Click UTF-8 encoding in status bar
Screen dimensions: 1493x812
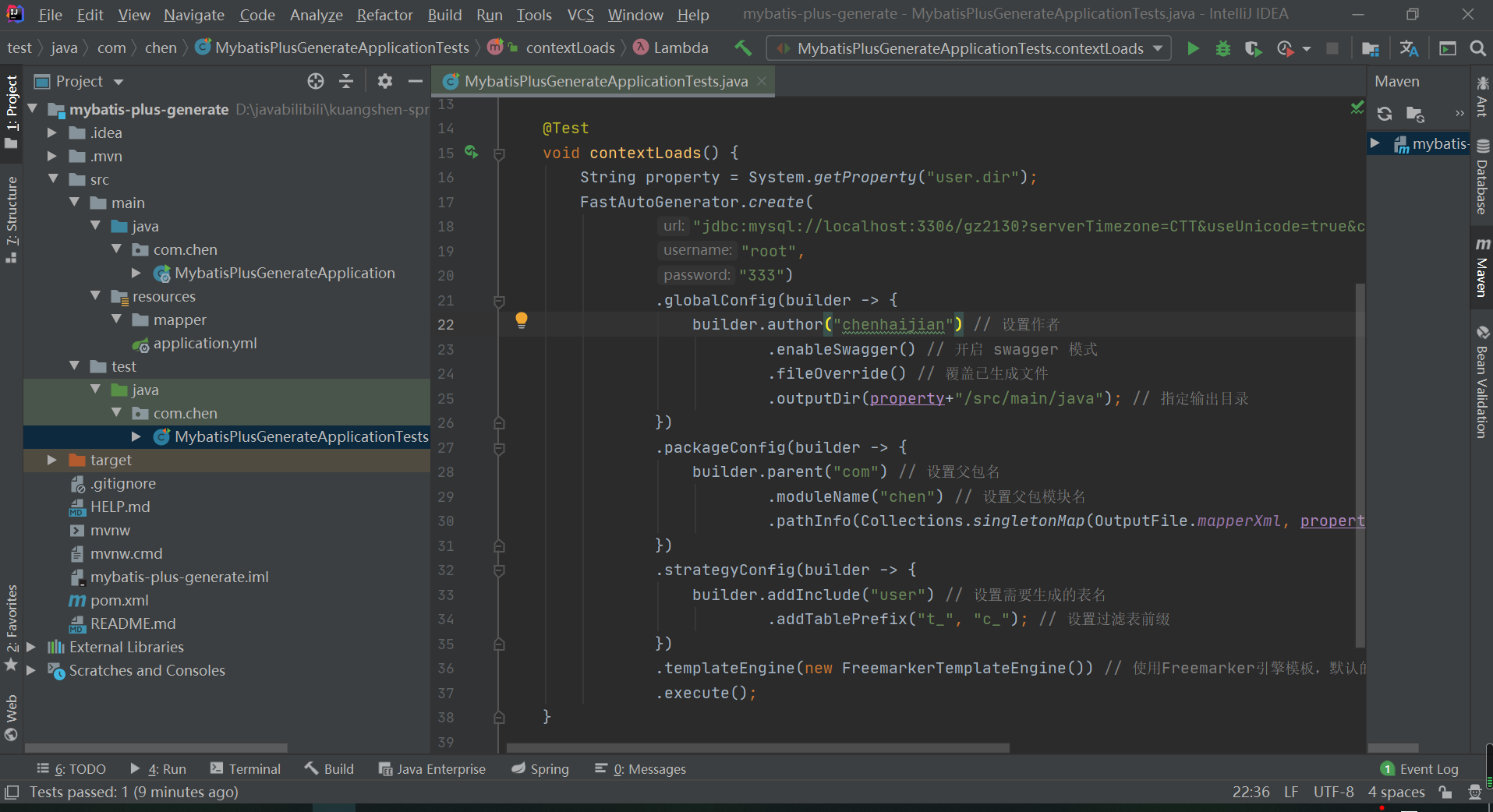tap(1333, 792)
